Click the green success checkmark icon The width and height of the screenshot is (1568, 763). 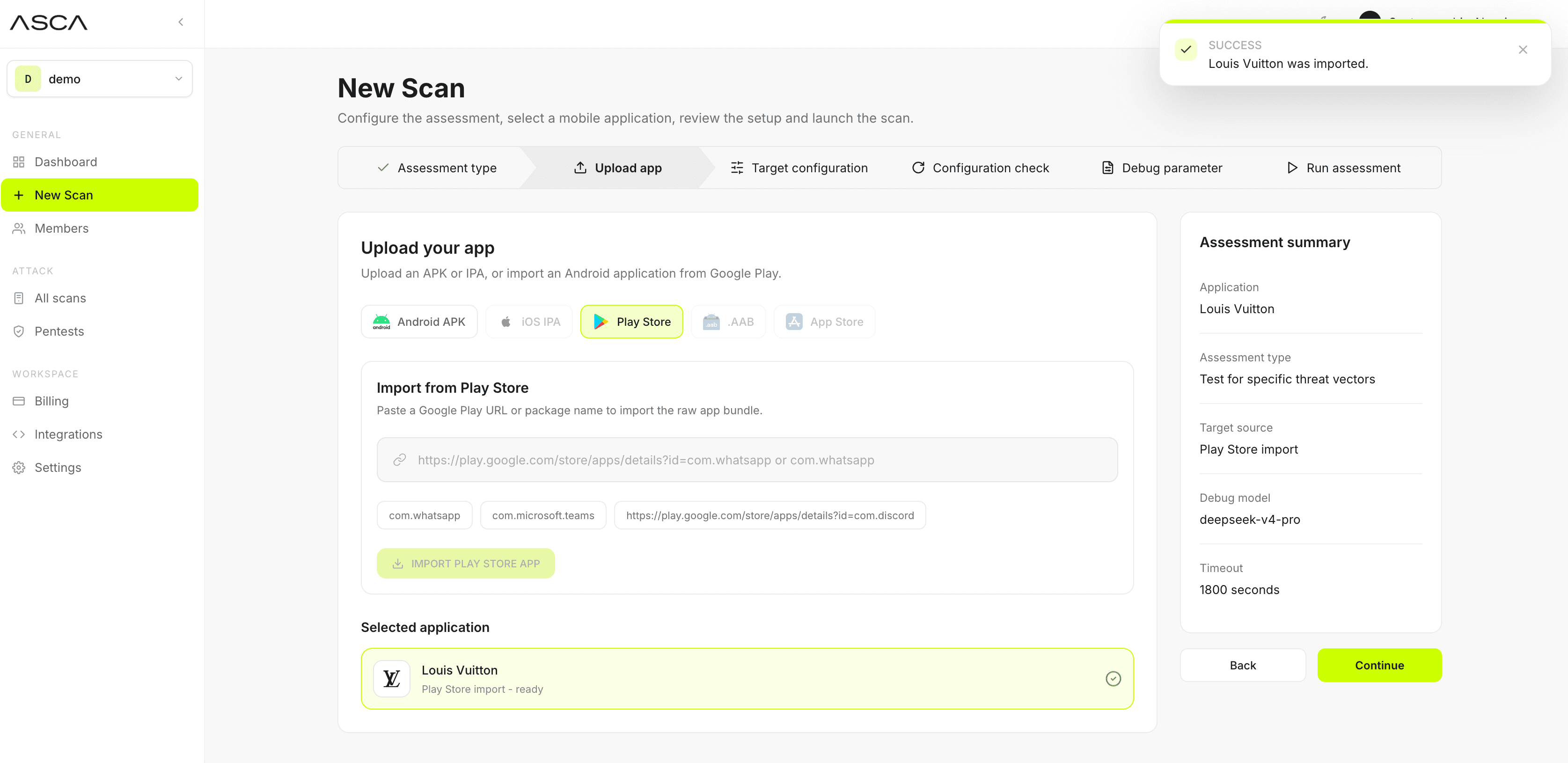[1186, 50]
